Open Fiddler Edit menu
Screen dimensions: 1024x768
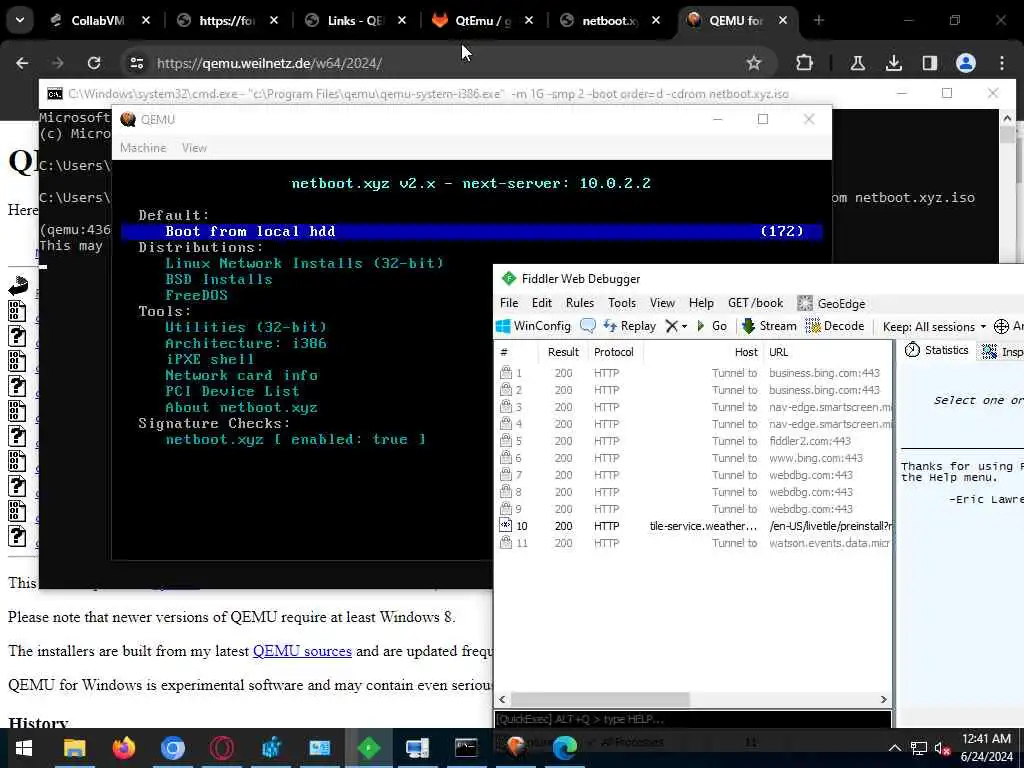541,303
